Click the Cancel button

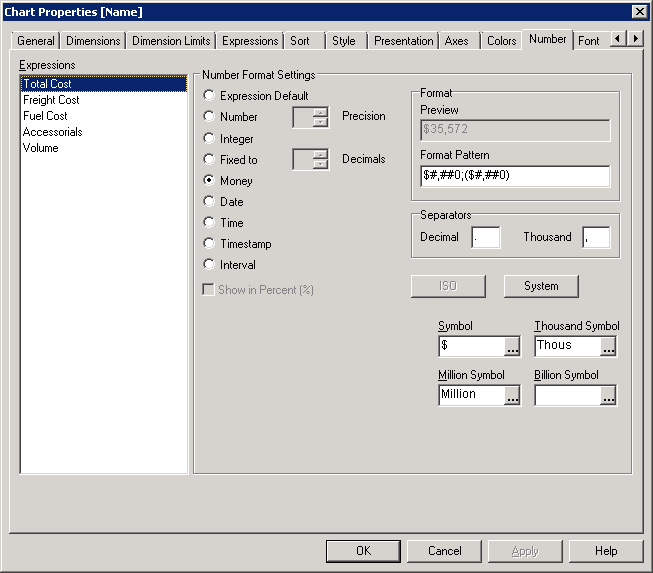click(444, 551)
